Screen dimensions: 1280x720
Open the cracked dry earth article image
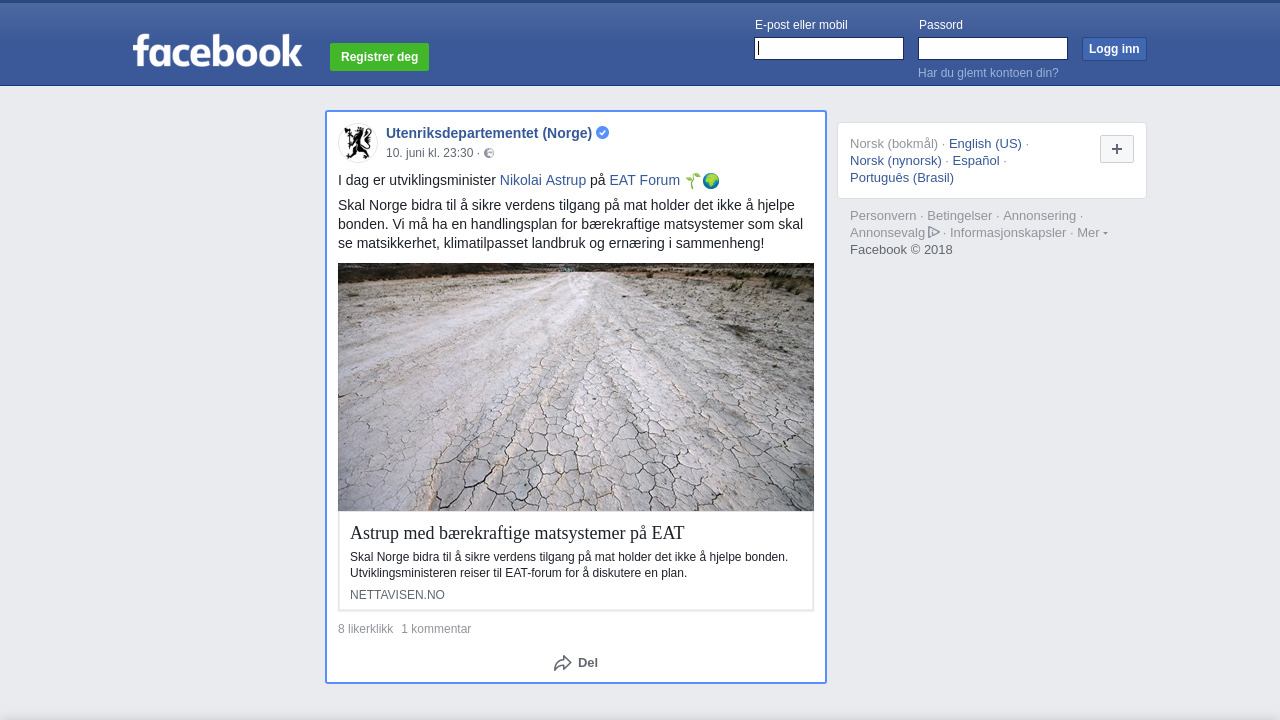576,387
